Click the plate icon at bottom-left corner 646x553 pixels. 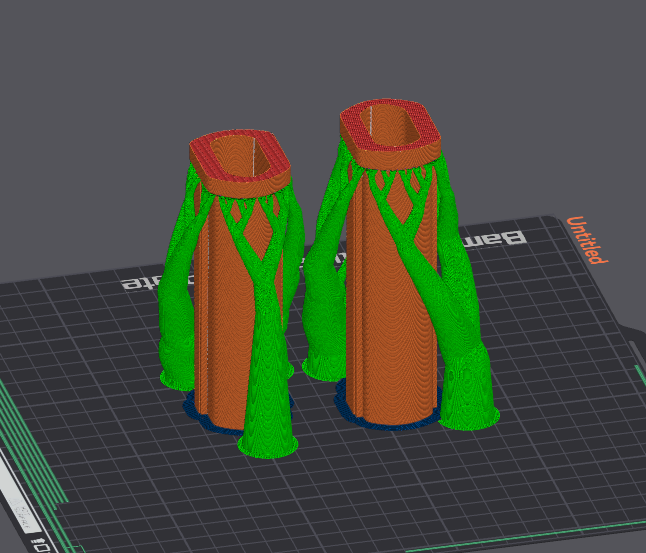pos(42,545)
